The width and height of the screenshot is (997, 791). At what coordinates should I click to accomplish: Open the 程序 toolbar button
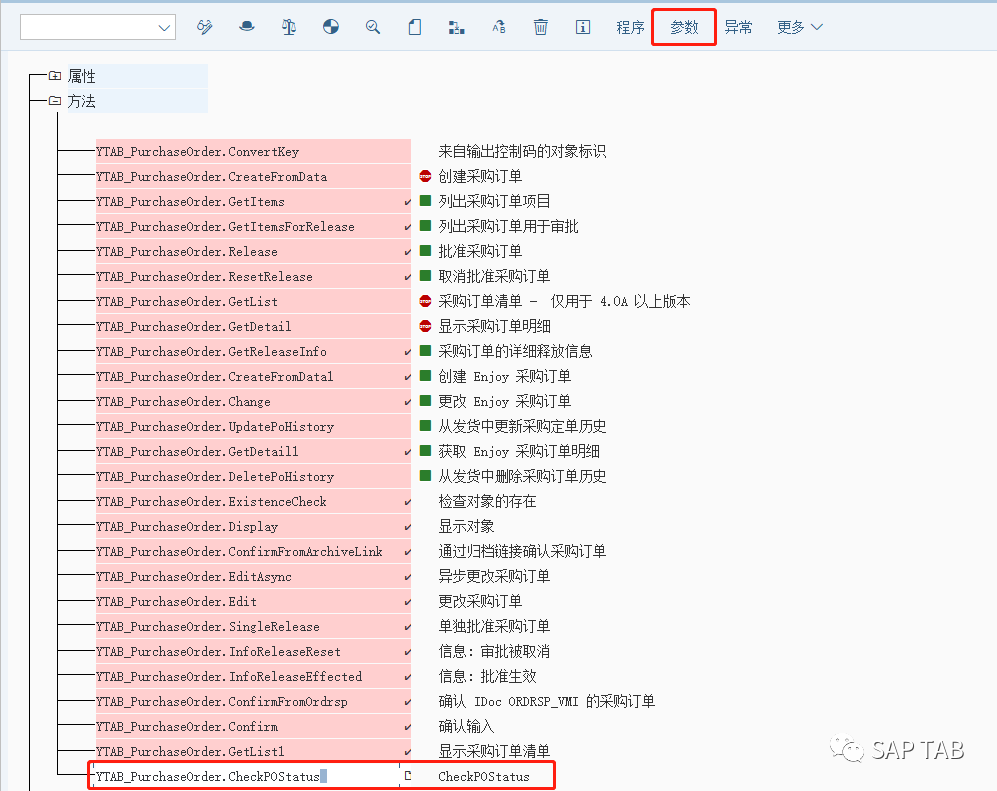[630, 27]
